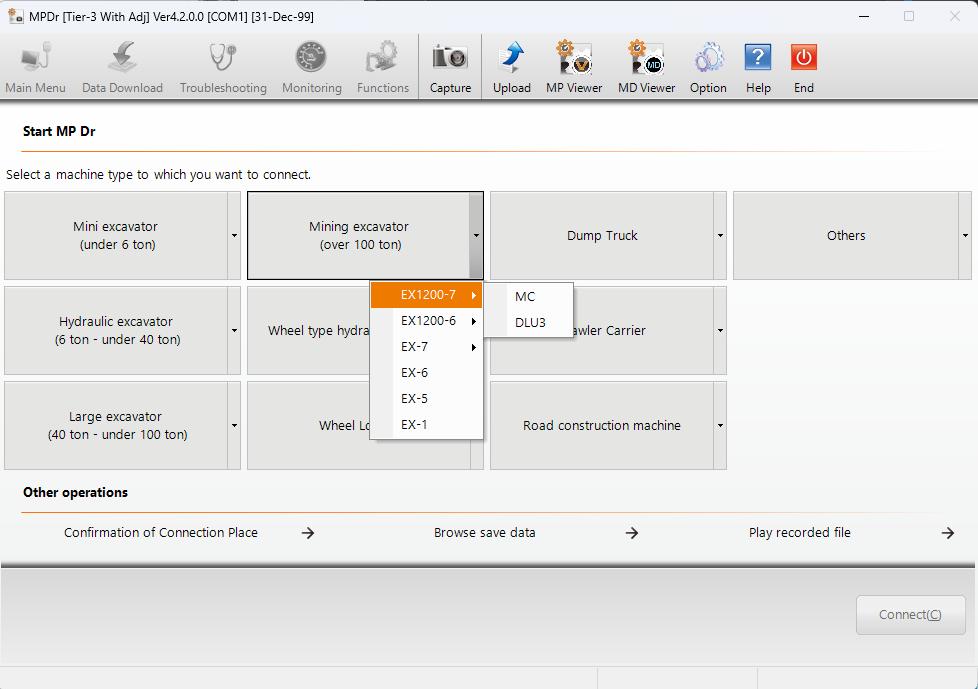This screenshot has height=689, width=978.
Task: Open Help question mark icon
Action: point(758,58)
